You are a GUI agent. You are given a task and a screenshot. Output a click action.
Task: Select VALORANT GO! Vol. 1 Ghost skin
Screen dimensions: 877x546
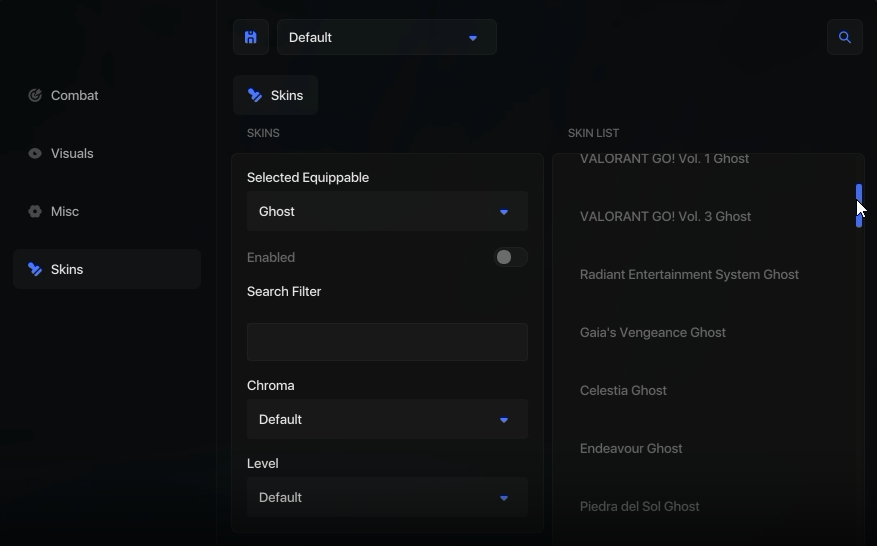[x=664, y=159]
